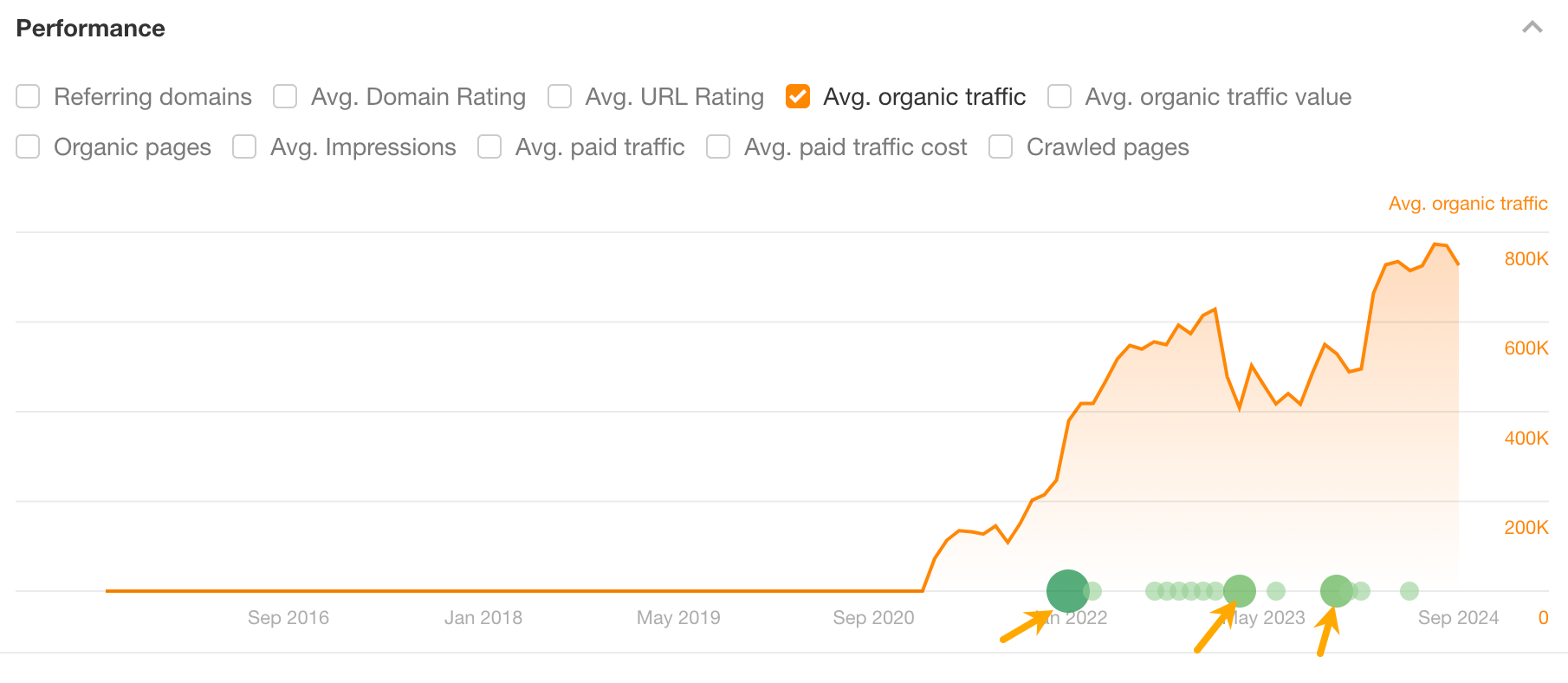Check the Avg. organic traffic value box
1568x683 pixels.
1059,96
